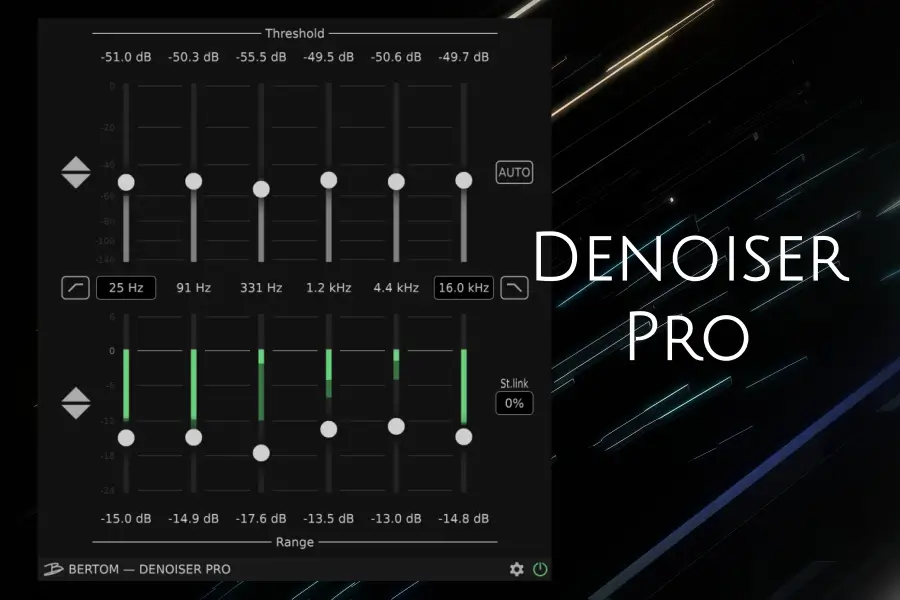This screenshot has width=900, height=600.
Task: Click the 331 Hz band range slider knob
Action: tap(261, 453)
